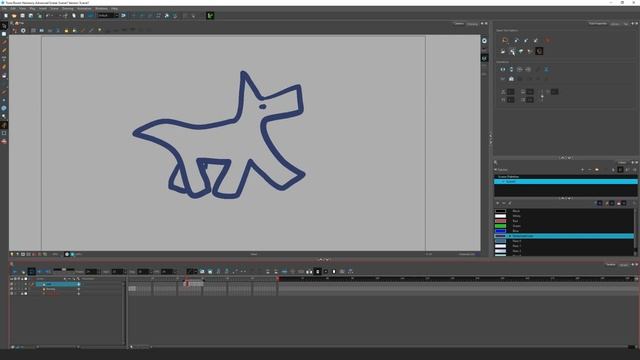Screen dimensions: 640x360
Task: Switch to the Colour tab
Action: click(x=622, y=162)
